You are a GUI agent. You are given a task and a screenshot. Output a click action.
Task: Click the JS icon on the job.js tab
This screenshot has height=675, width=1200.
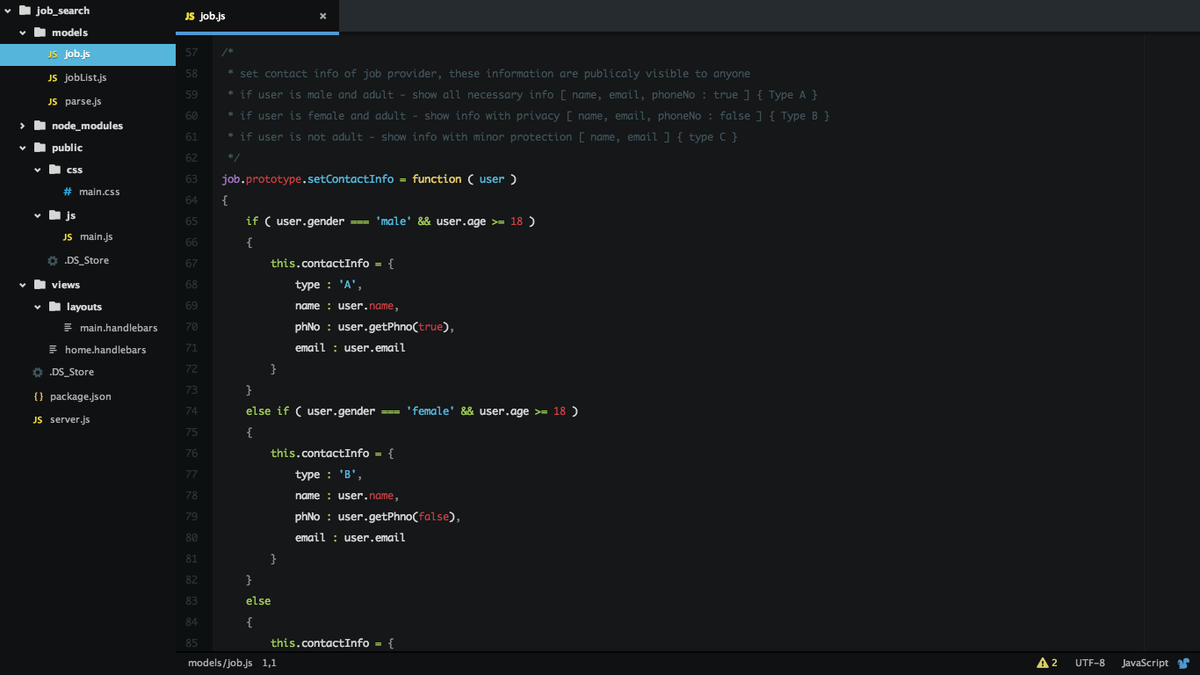coord(190,16)
